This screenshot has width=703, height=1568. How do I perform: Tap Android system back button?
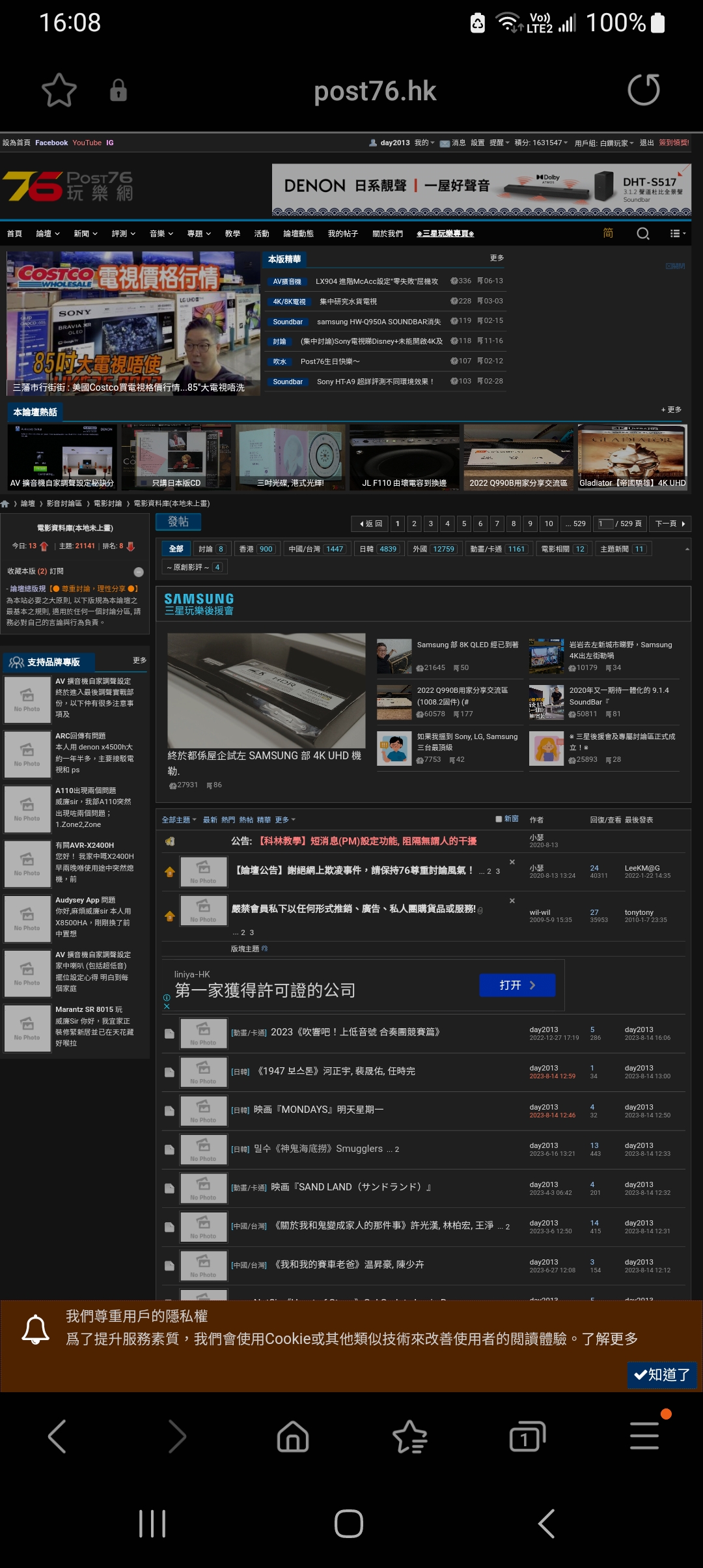coord(547,1524)
